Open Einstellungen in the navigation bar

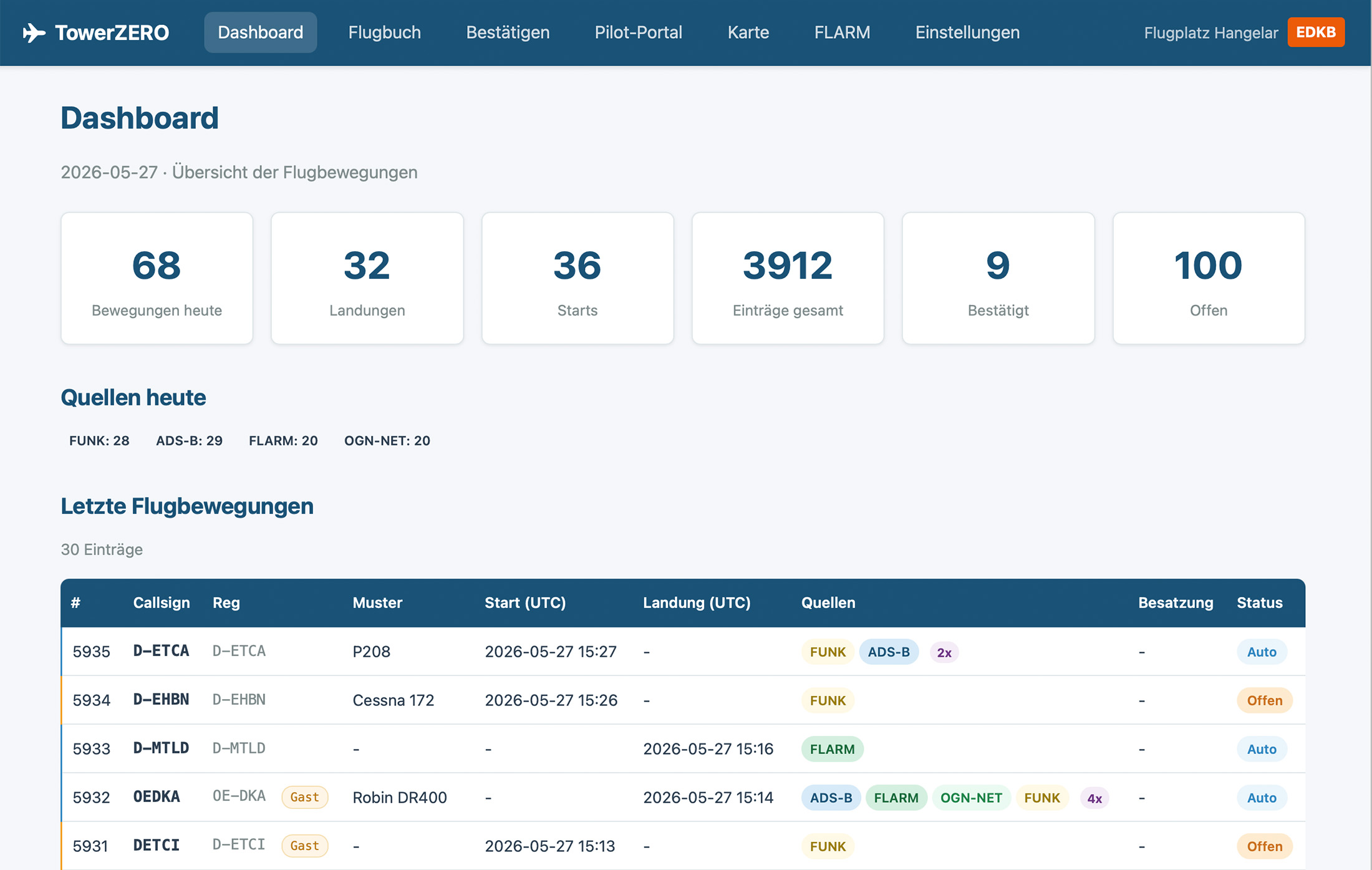[x=967, y=32]
